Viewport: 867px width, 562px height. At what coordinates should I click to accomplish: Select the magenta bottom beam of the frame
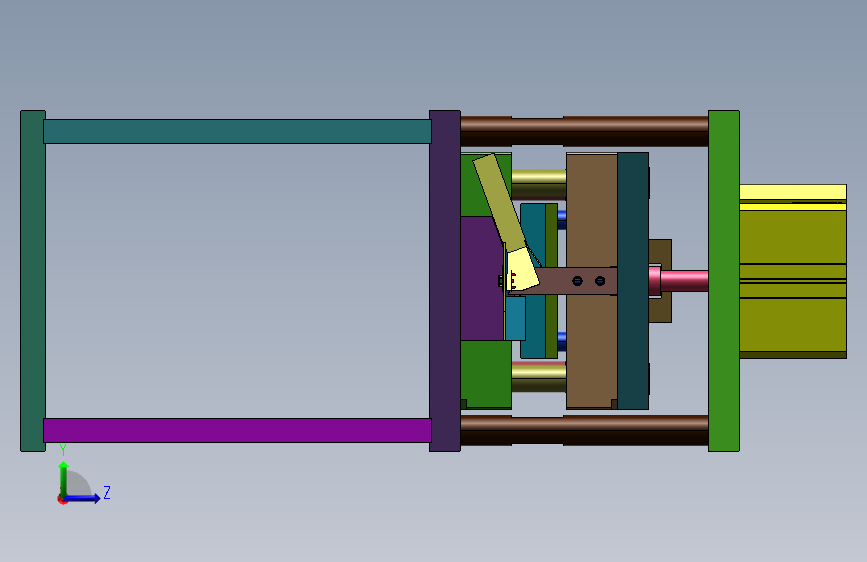coord(237,430)
